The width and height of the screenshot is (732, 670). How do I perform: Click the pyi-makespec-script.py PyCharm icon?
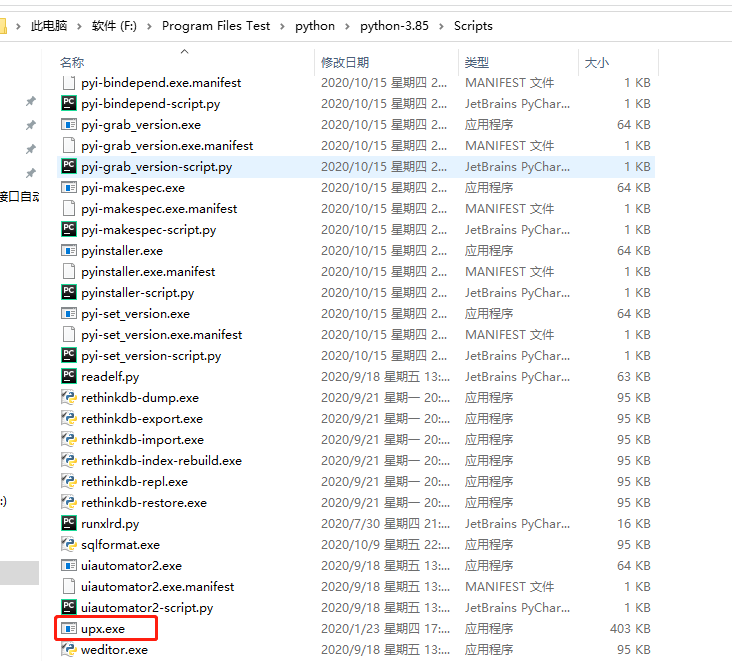coord(69,229)
